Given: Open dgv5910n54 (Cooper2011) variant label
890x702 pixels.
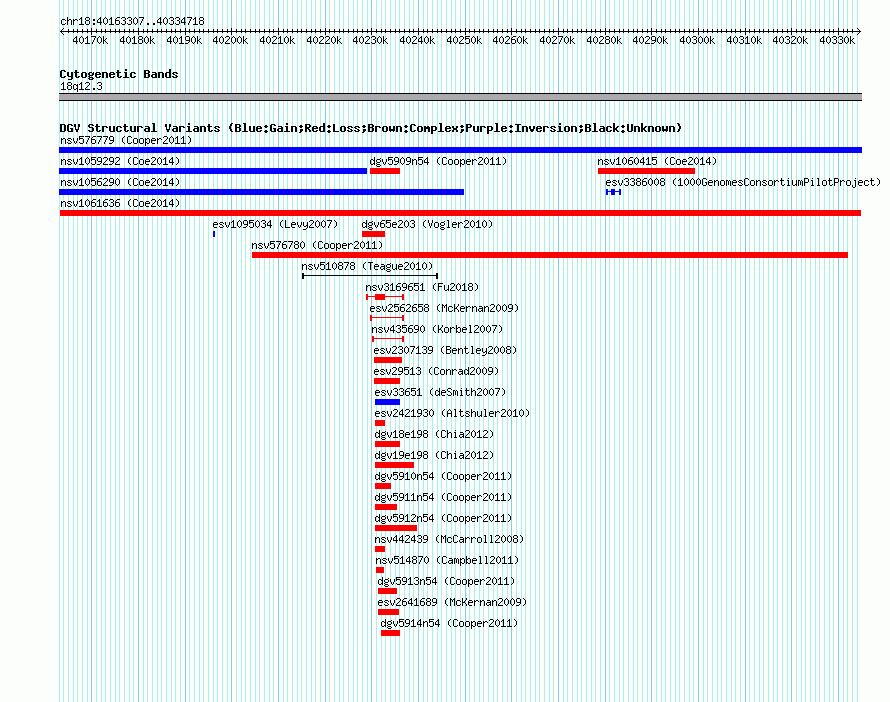Looking at the screenshot, I should 443,476.
